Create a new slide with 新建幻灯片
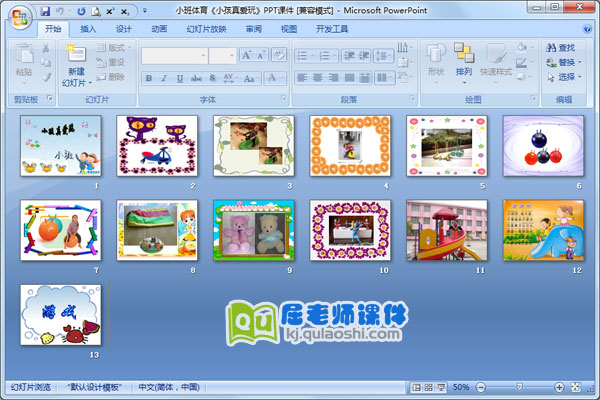Image resolution: width=600 pixels, height=400 pixels. 77,64
